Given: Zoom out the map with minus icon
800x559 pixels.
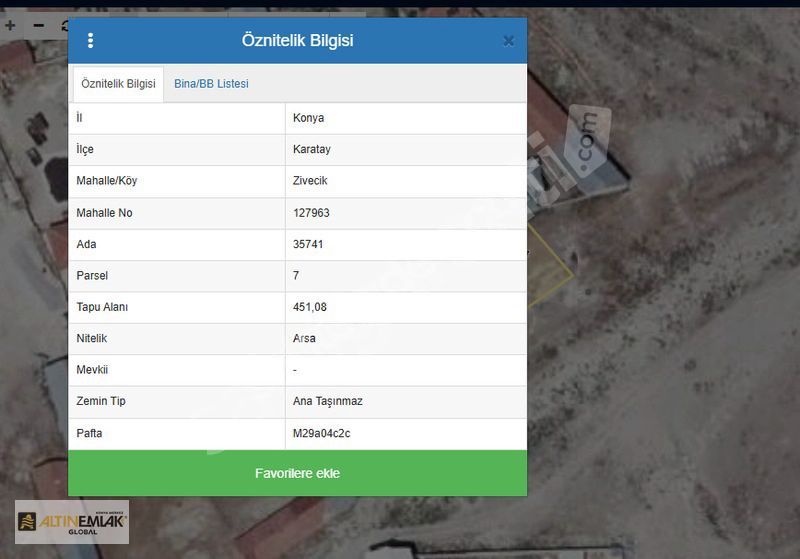Looking at the screenshot, I should (39, 25).
